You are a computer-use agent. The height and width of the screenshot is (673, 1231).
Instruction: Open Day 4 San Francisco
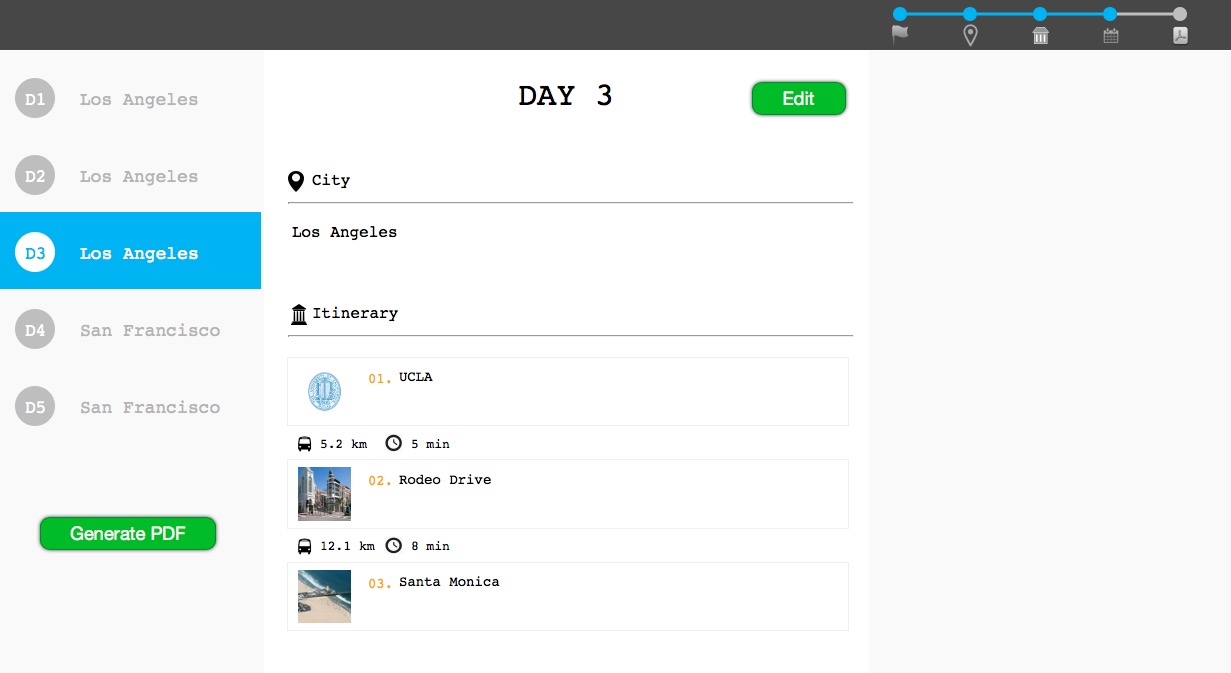[x=130, y=330]
